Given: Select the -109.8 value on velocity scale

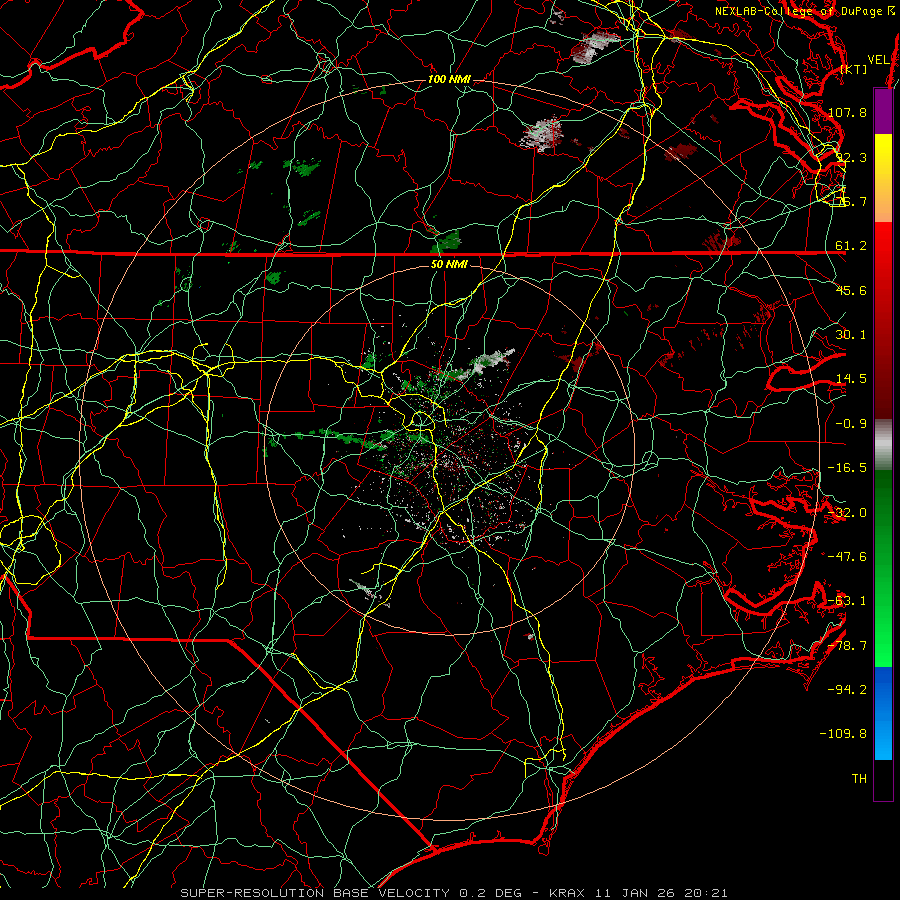Looking at the screenshot, I should pos(843,734).
